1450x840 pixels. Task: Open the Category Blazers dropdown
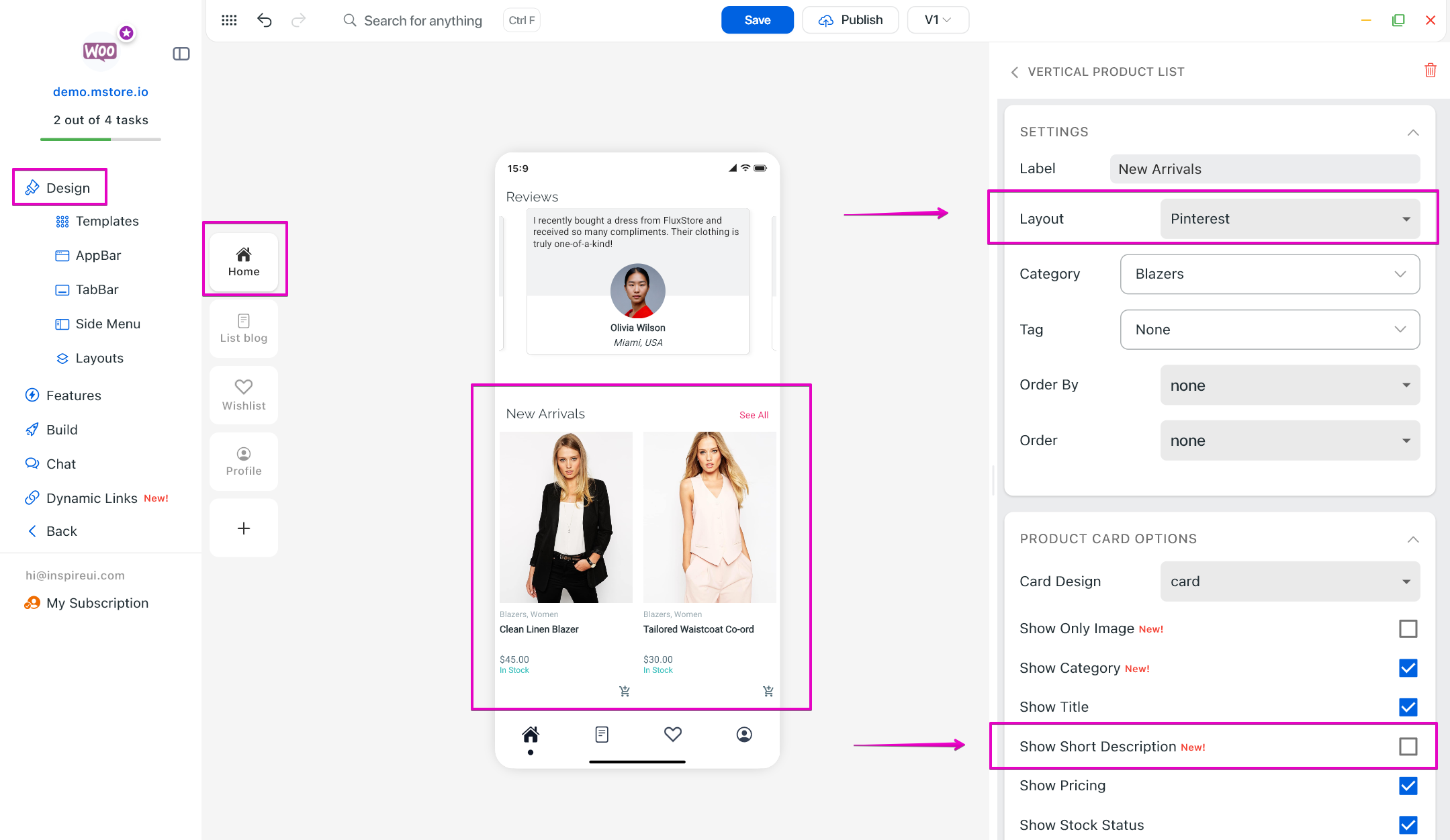tap(1269, 274)
